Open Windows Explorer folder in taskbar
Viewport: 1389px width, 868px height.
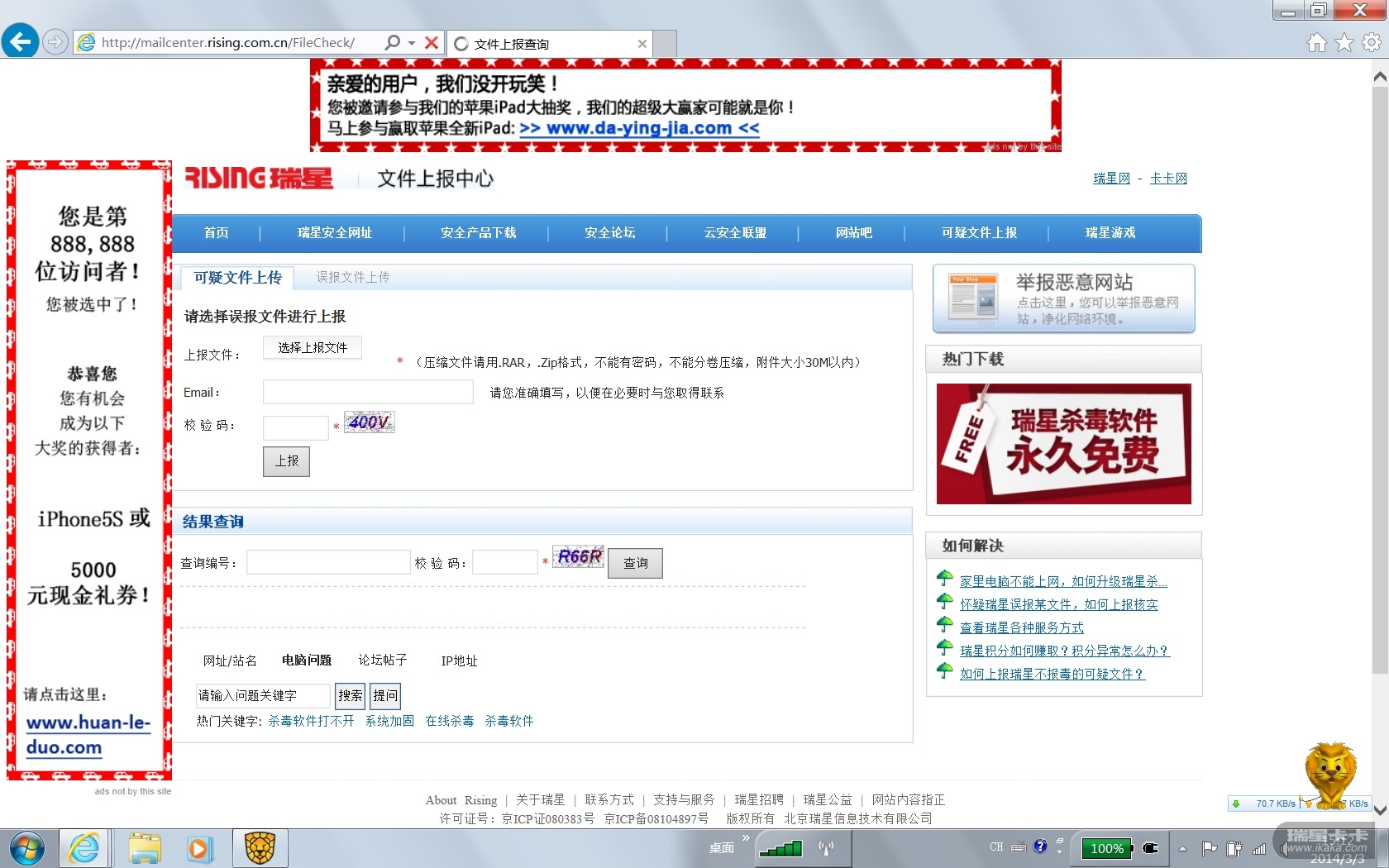pos(144,848)
